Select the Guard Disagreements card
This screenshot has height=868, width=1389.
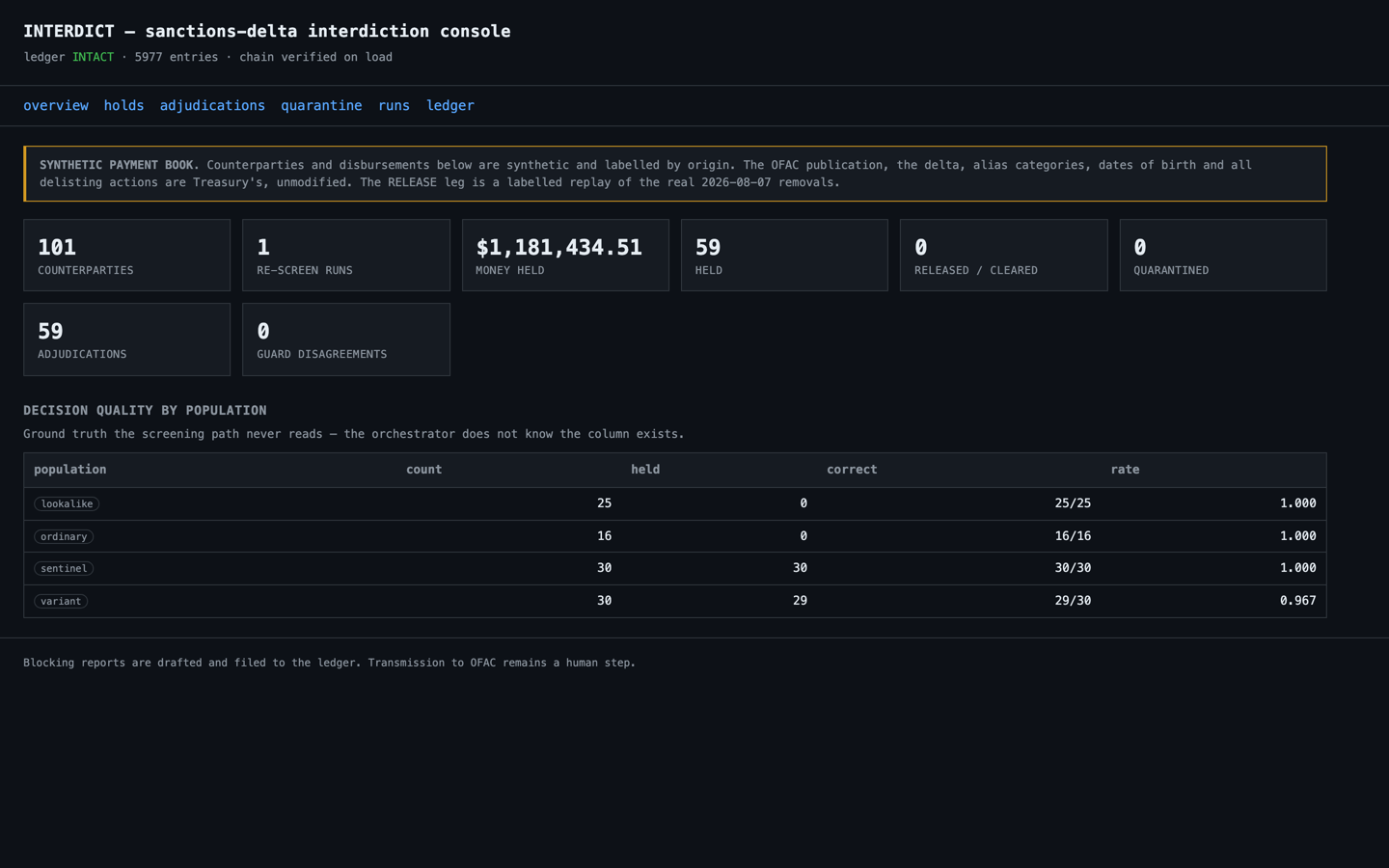click(x=346, y=339)
